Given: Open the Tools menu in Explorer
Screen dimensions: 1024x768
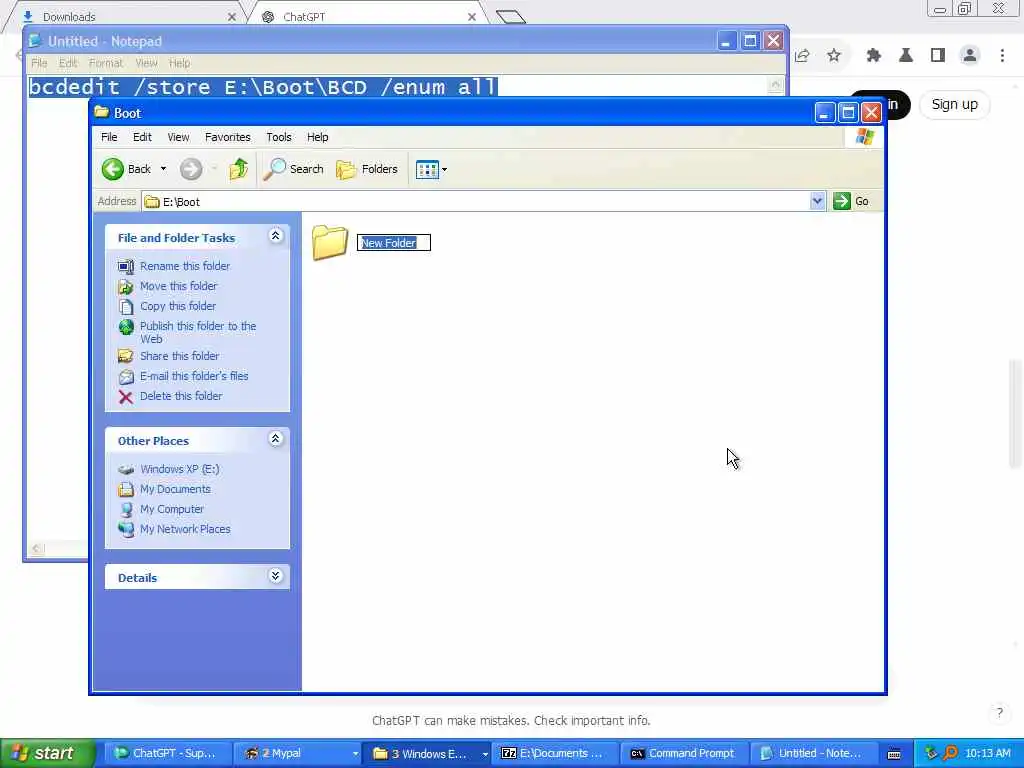Looking at the screenshot, I should coord(279,137).
